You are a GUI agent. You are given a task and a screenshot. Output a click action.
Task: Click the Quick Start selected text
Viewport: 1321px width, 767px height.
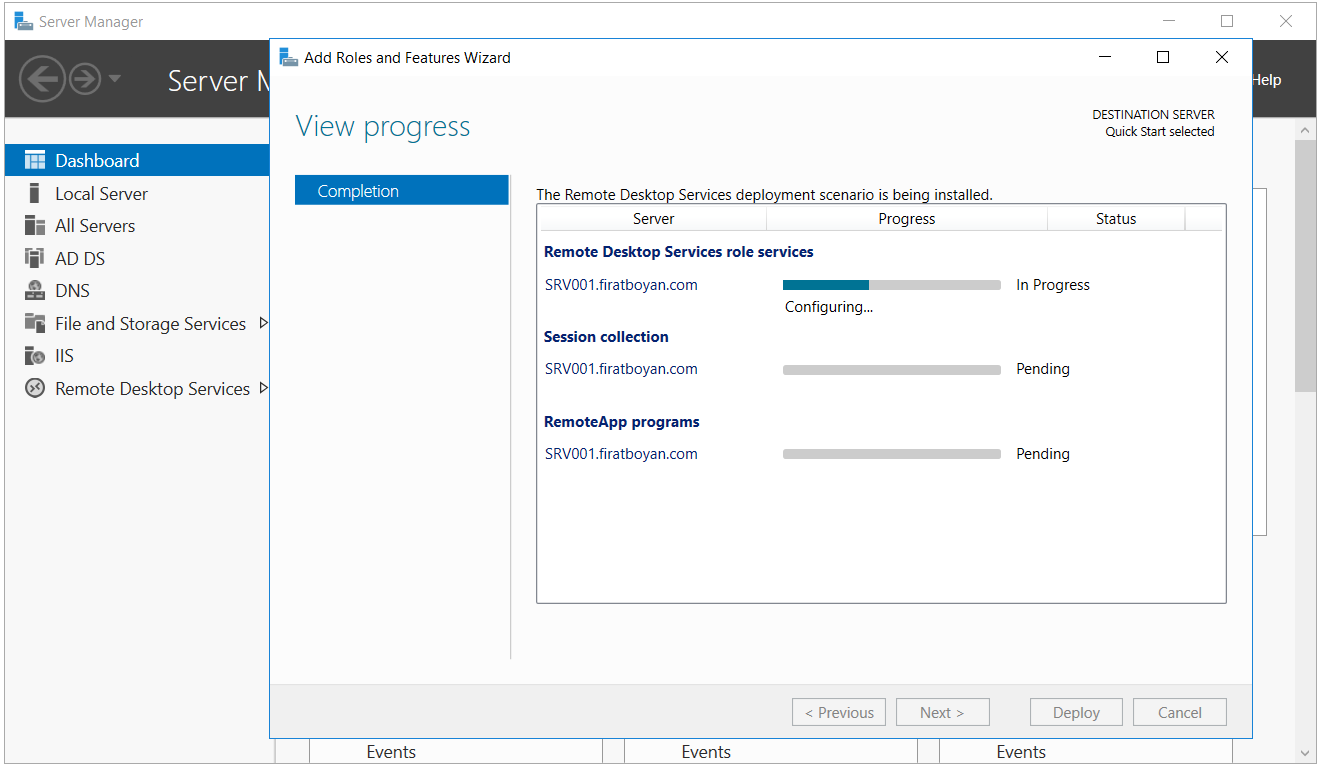1160,131
